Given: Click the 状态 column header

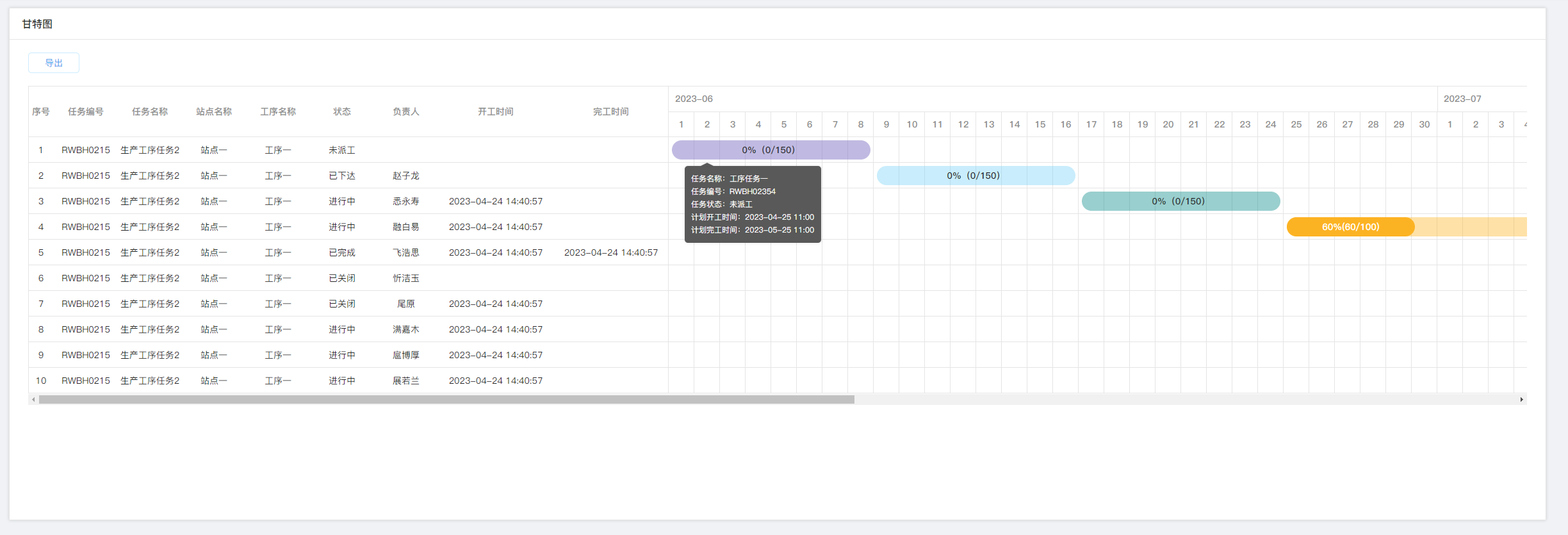Looking at the screenshot, I should (x=342, y=111).
